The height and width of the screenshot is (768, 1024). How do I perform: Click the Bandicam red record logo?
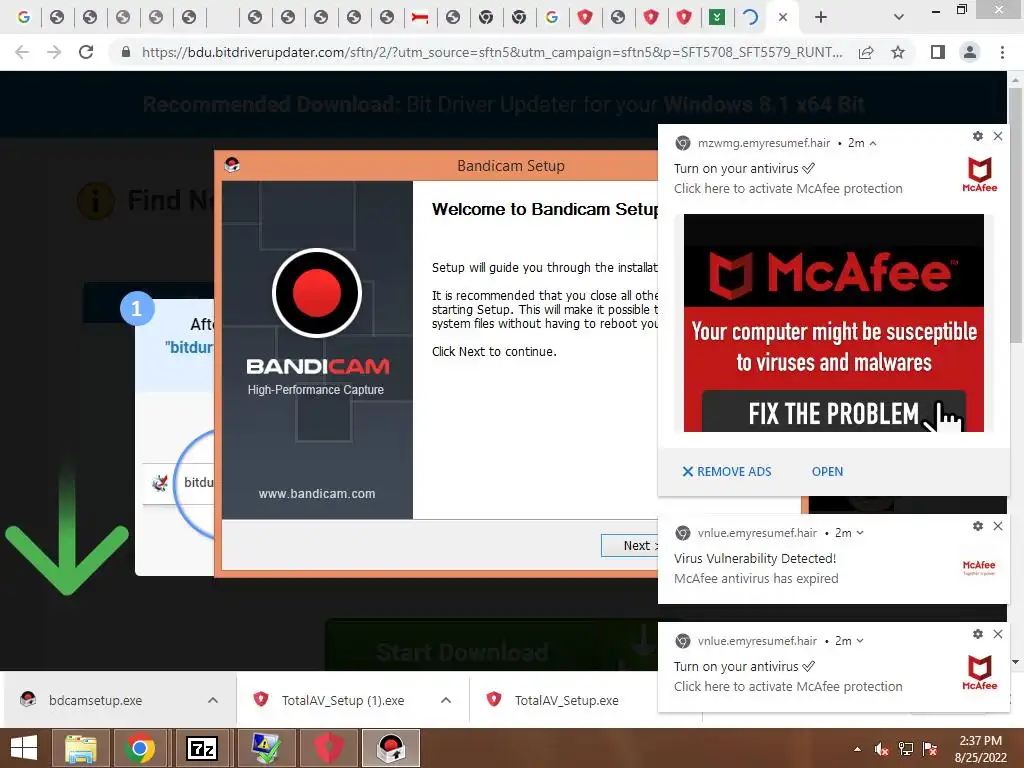point(317,293)
